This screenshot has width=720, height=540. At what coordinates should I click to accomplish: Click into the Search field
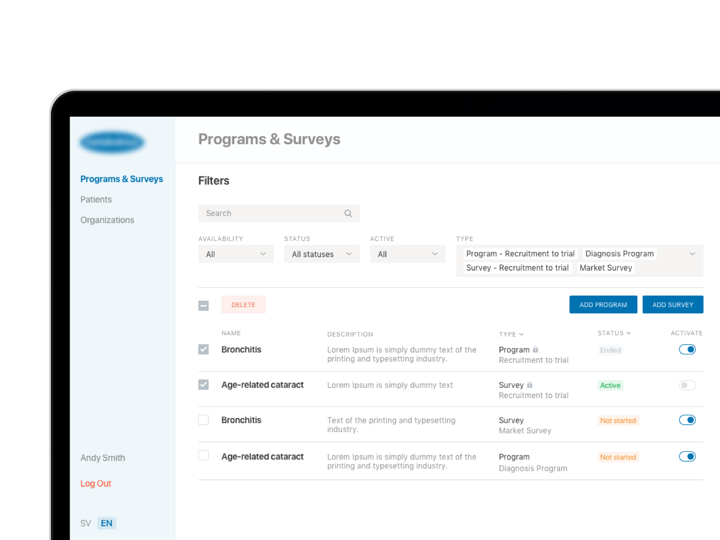[279, 214]
